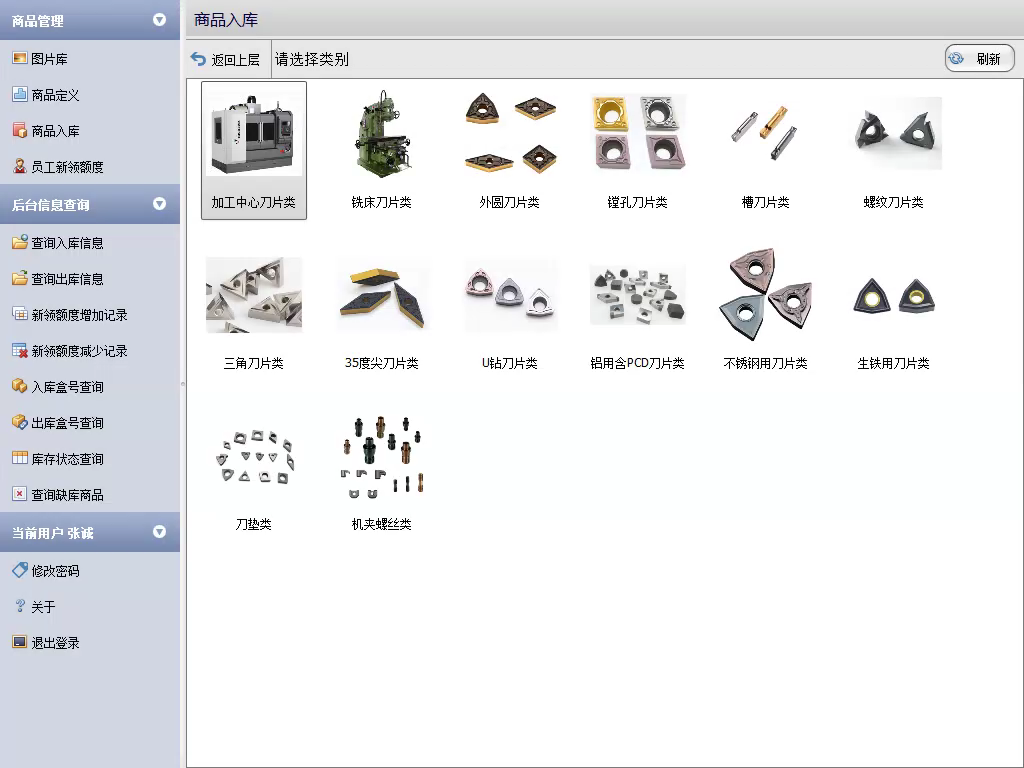Click the 关于 link
1024x768 pixels.
pyautogui.click(x=43, y=607)
